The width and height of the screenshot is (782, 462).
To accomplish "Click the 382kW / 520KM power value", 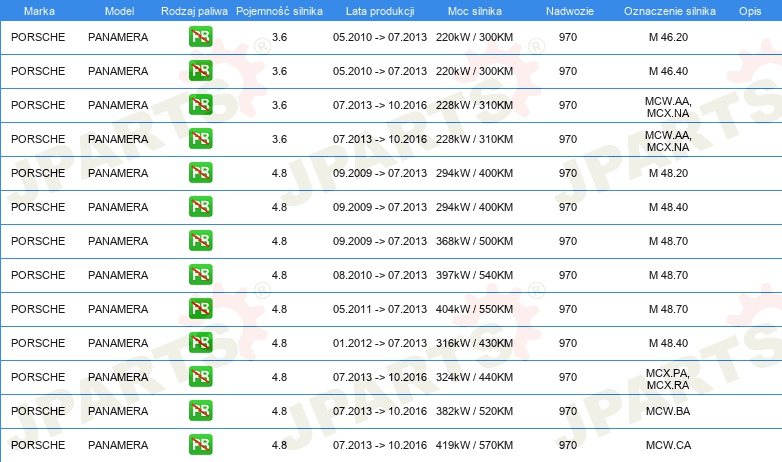I will (x=474, y=411).
